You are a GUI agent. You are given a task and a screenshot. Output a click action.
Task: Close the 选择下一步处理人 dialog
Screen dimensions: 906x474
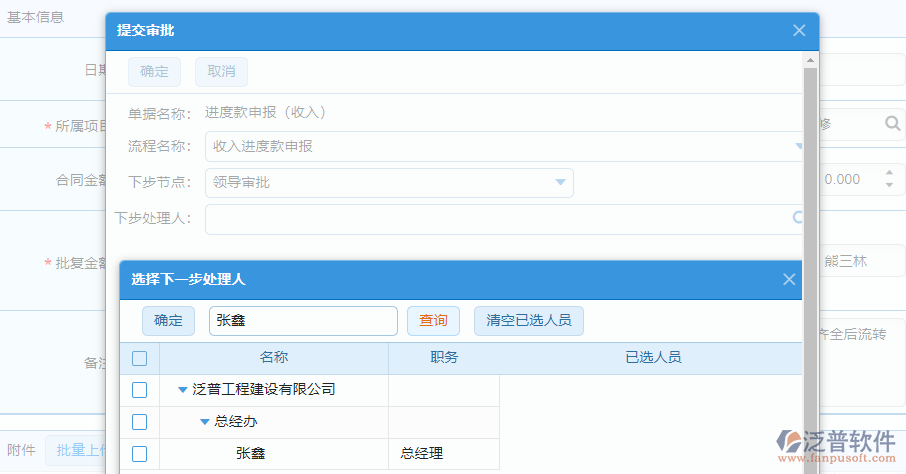tap(789, 280)
